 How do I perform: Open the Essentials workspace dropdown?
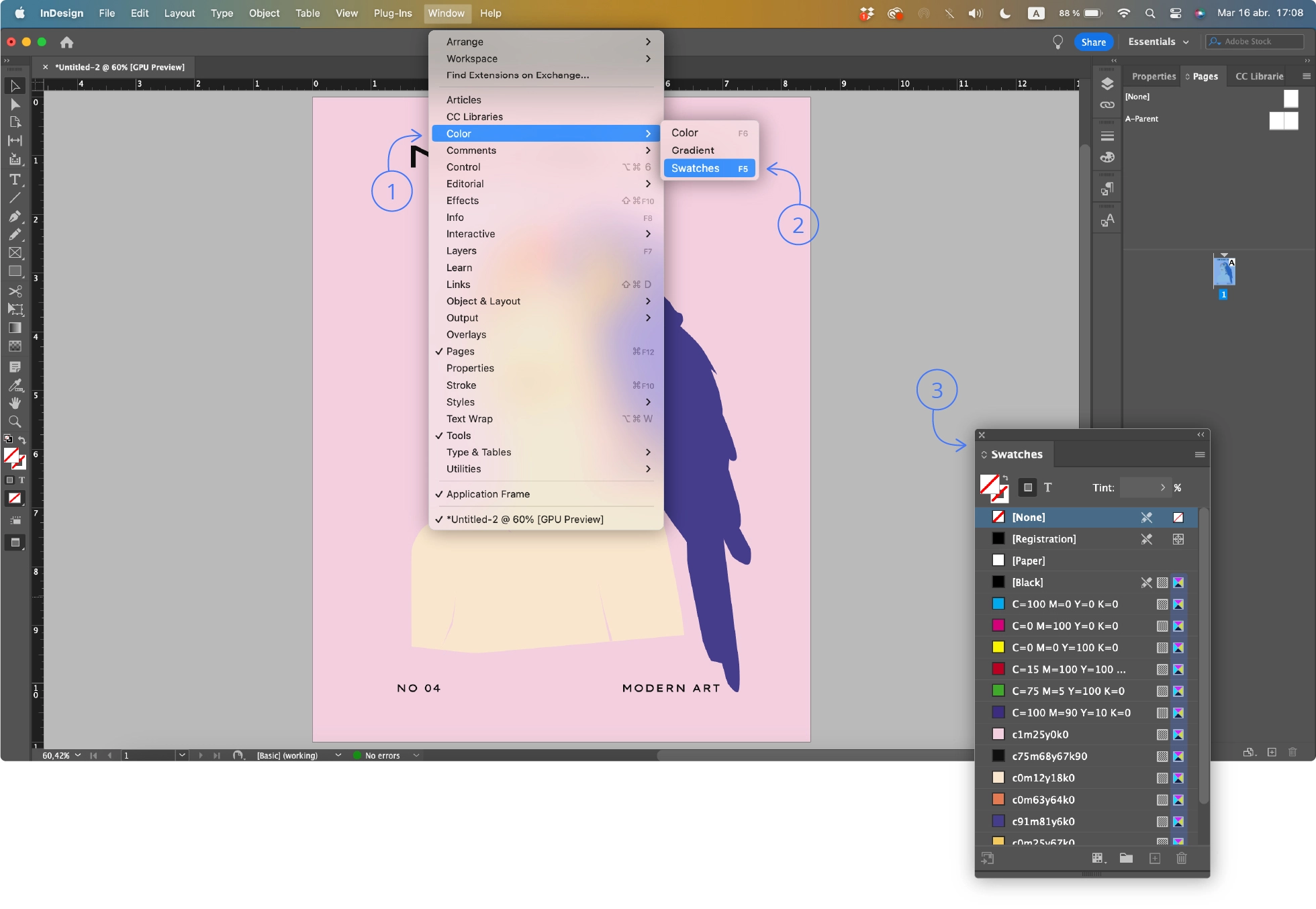point(1158,42)
